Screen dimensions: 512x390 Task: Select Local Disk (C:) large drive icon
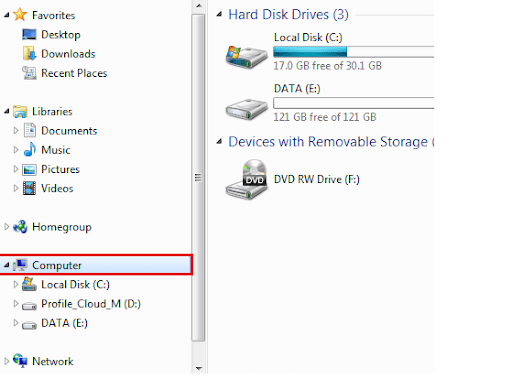tap(246, 57)
